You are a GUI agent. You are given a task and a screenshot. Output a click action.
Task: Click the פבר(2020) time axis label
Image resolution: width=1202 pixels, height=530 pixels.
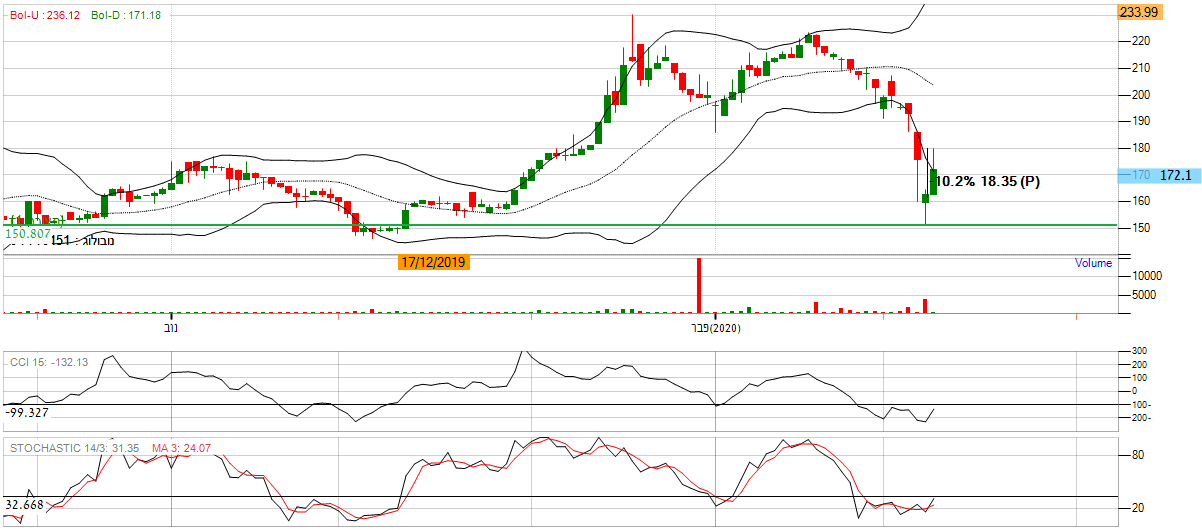pyautogui.click(x=716, y=327)
